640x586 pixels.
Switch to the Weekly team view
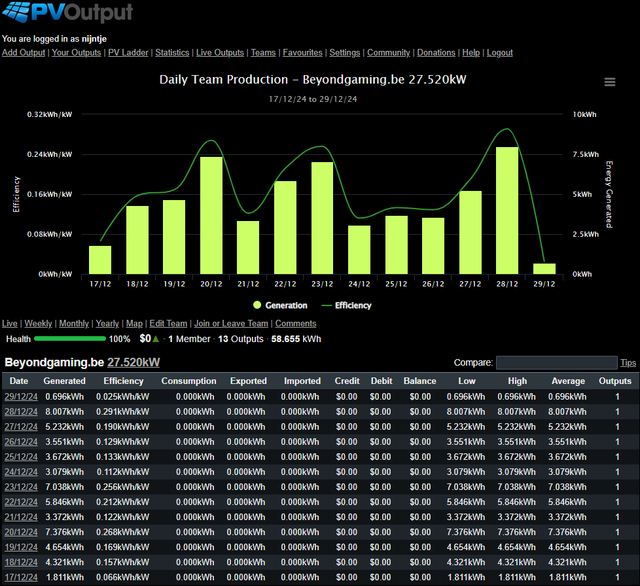38,324
